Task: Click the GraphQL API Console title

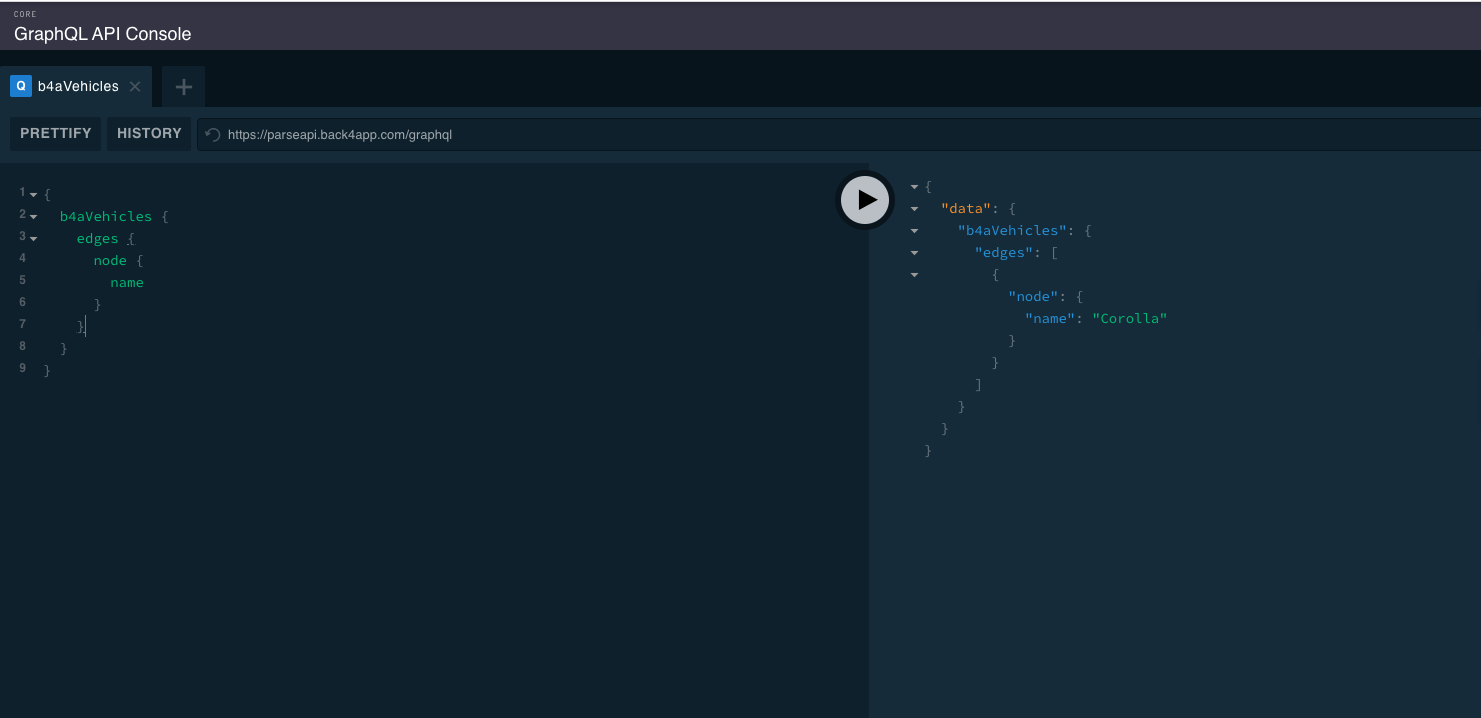Action: pos(102,33)
